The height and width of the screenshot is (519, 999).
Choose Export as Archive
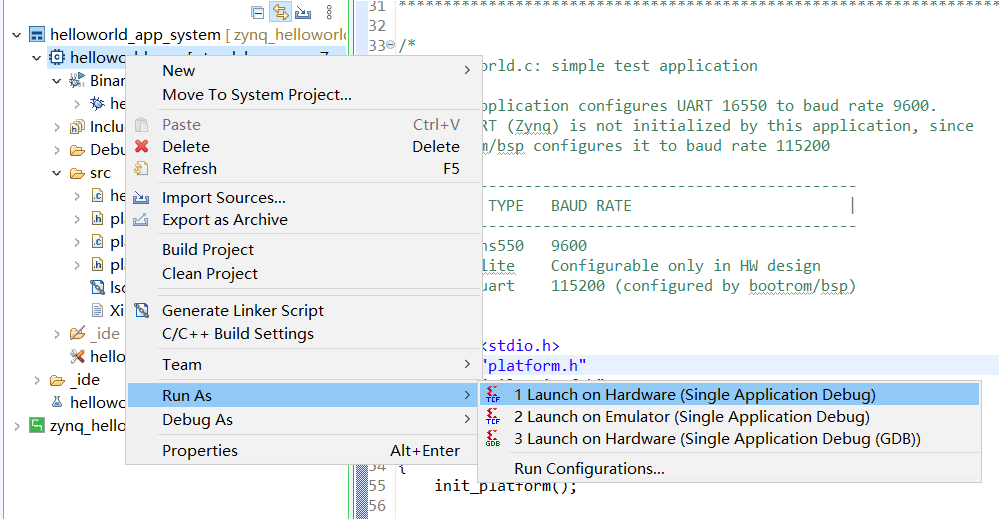pyautogui.click(x=303, y=220)
